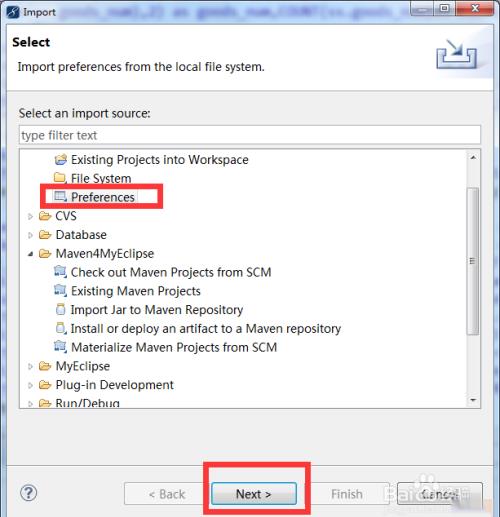Expand the Plug-in Development node

30,385
